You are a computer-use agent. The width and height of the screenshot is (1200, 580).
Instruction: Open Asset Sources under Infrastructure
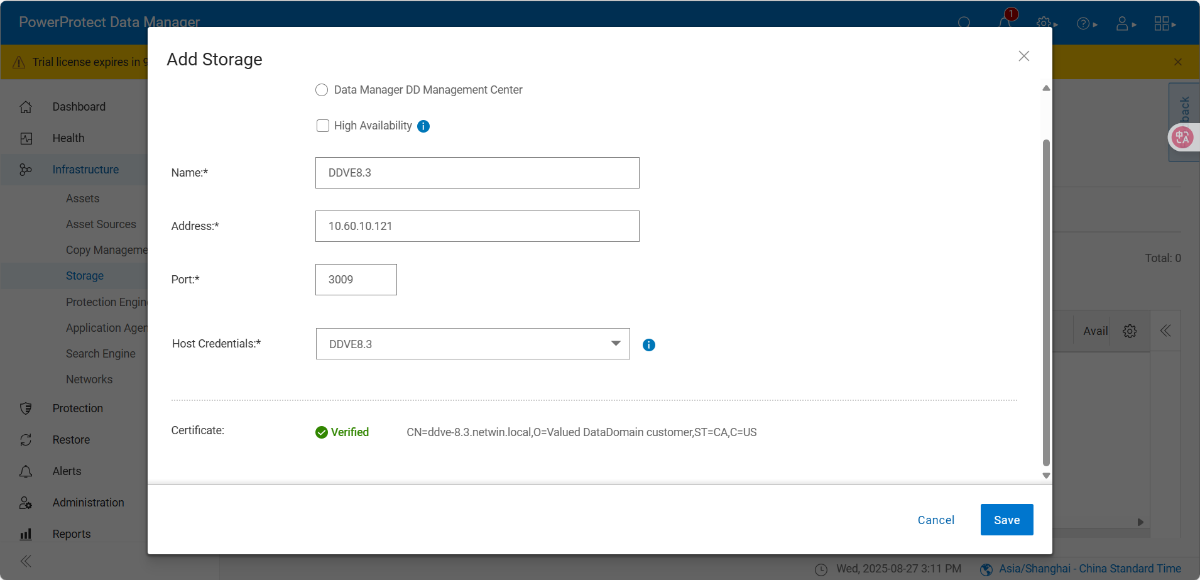pyautogui.click(x=101, y=224)
